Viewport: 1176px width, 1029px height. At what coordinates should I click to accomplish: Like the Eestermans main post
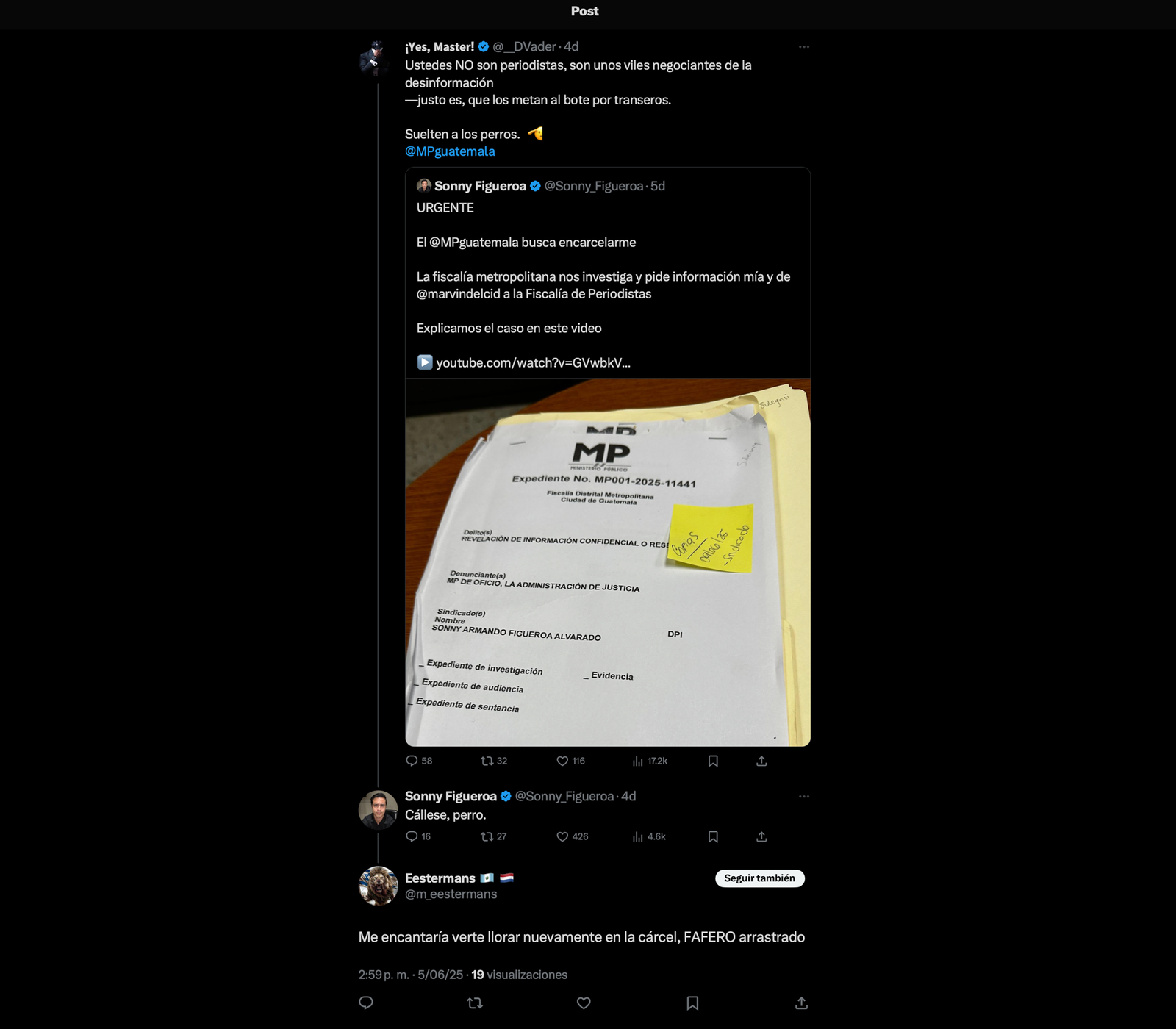(x=584, y=1003)
